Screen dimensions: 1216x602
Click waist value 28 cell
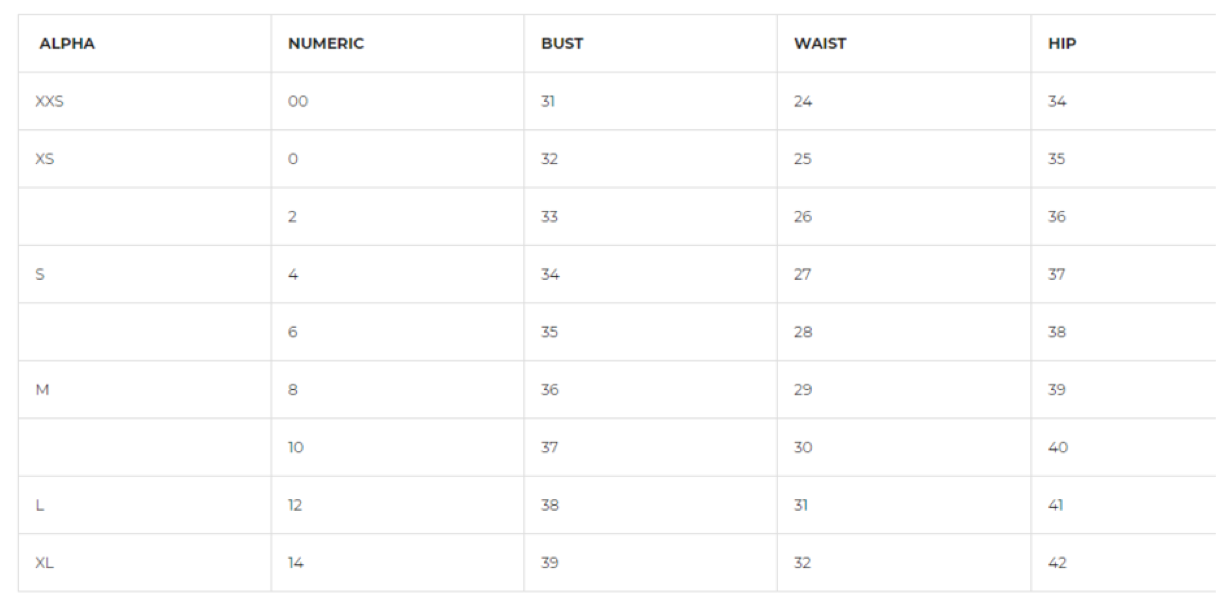pos(803,333)
